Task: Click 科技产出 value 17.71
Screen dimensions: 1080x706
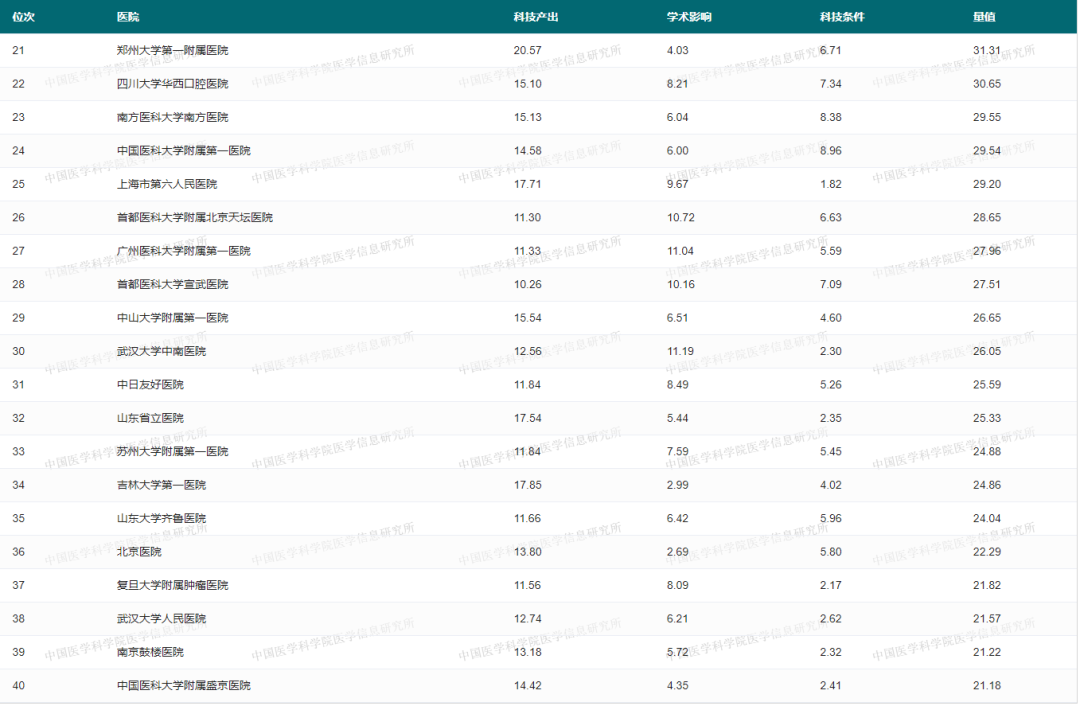Action: [x=528, y=184]
